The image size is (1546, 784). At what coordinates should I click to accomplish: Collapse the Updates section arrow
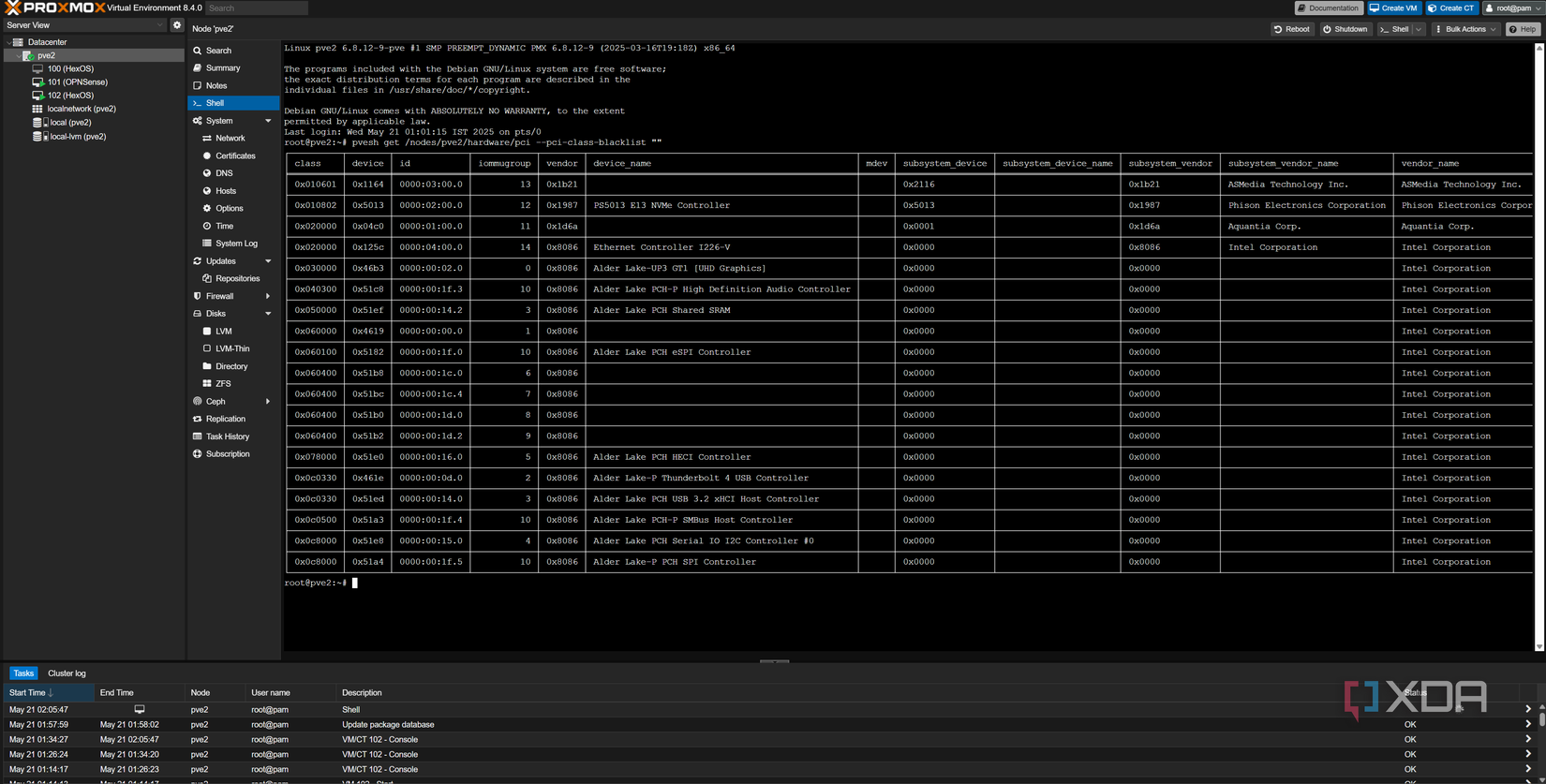[x=268, y=261]
